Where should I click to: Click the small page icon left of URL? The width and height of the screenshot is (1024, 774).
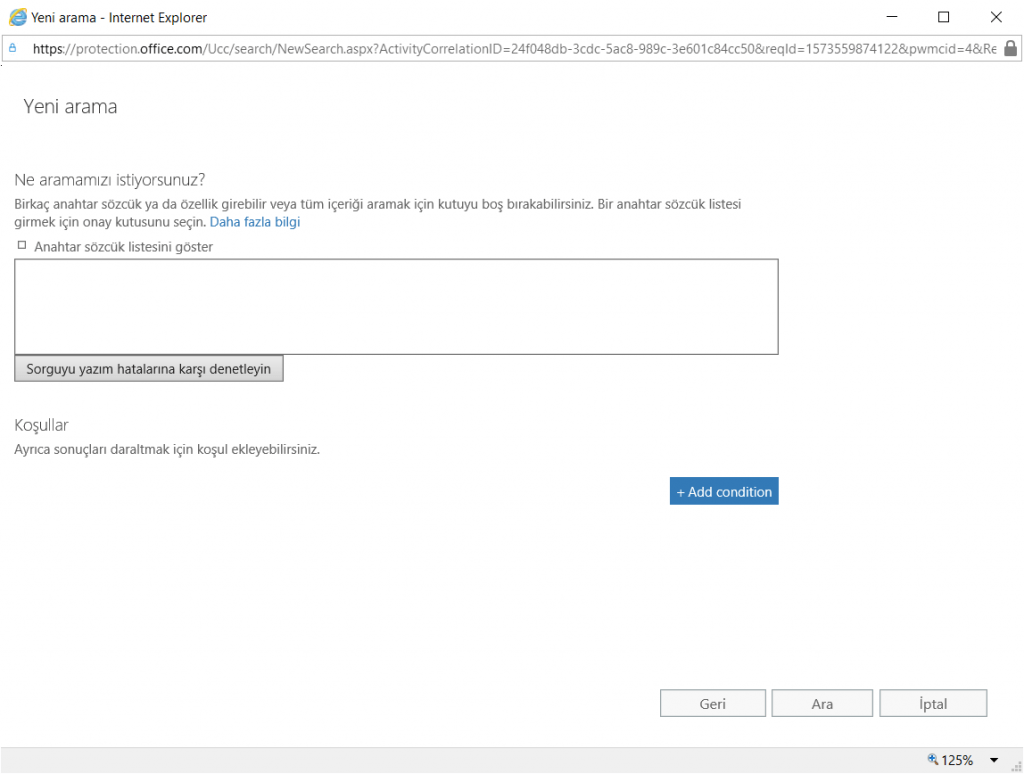(13, 48)
